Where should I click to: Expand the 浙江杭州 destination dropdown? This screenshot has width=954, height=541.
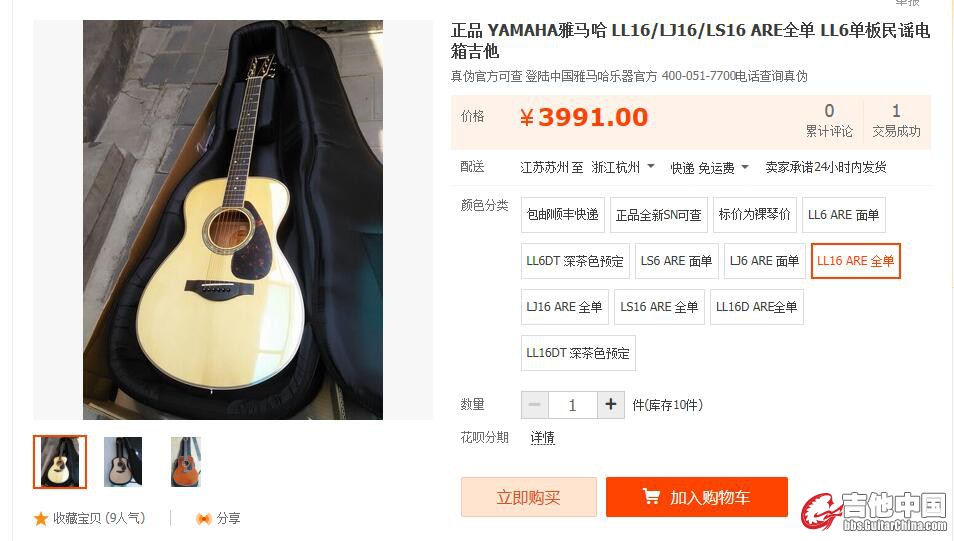coord(623,167)
